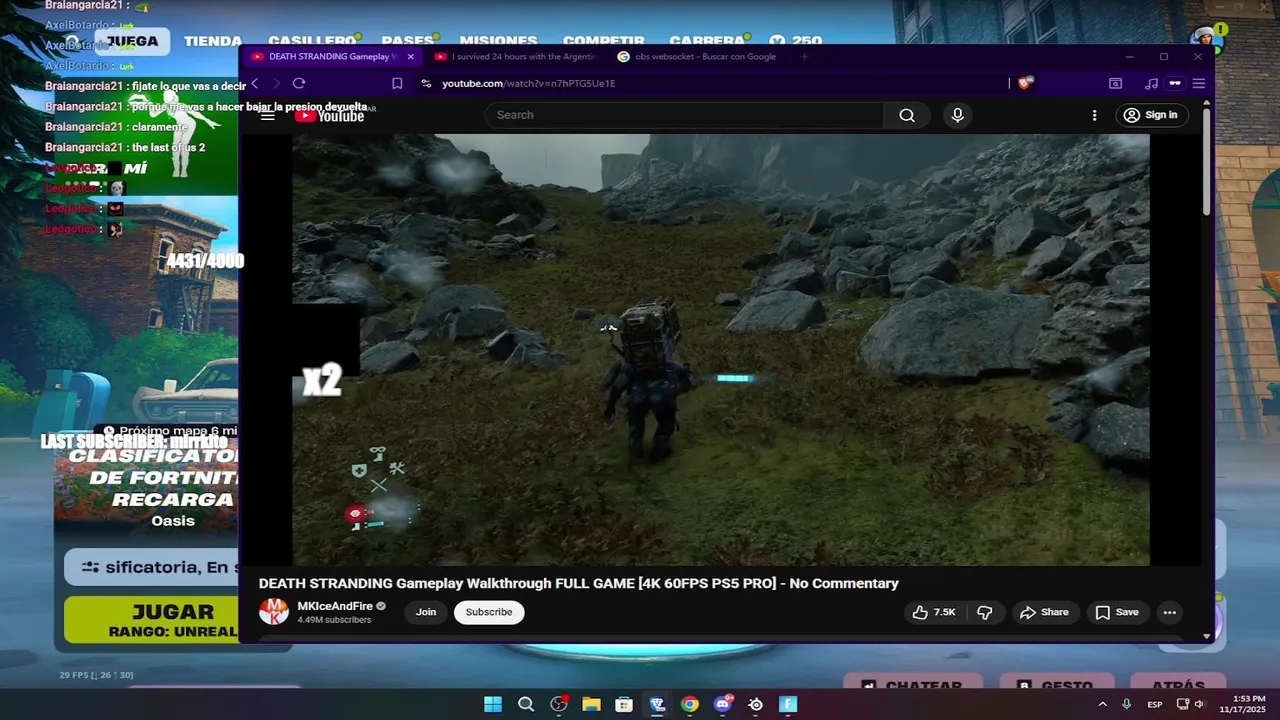This screenshot has width=1280, height=720.
Task: Focus the YouTube Search field
Action: 685,115
